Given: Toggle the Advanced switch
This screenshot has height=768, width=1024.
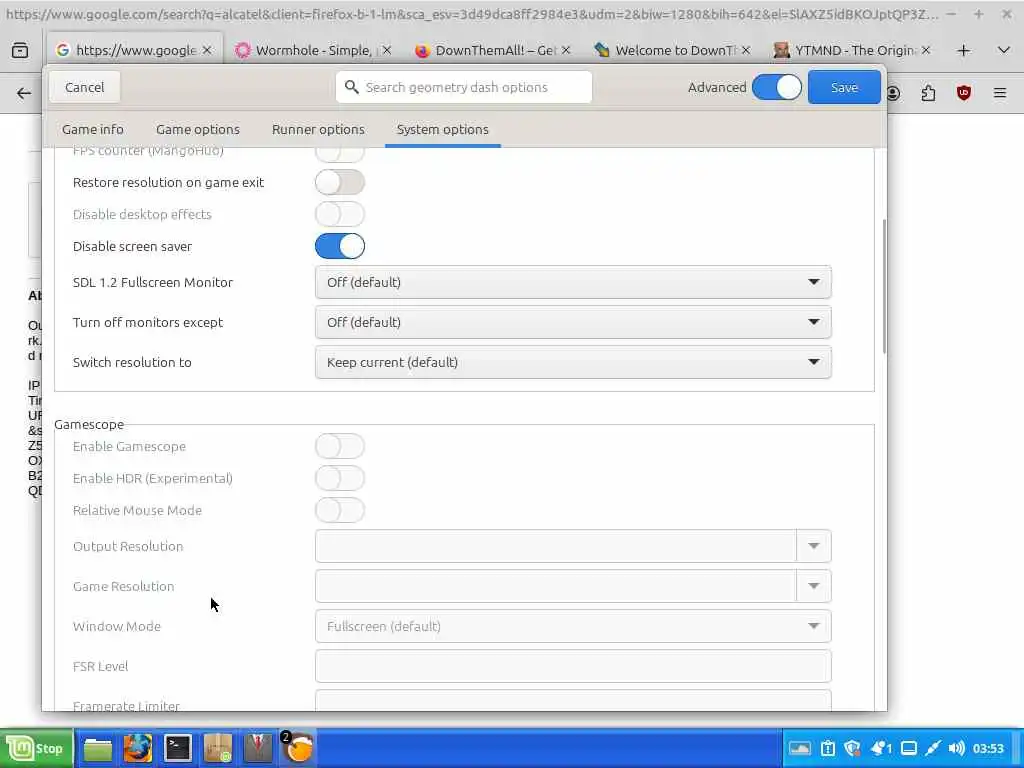Looking at the screenshot, I should point(776,88).
